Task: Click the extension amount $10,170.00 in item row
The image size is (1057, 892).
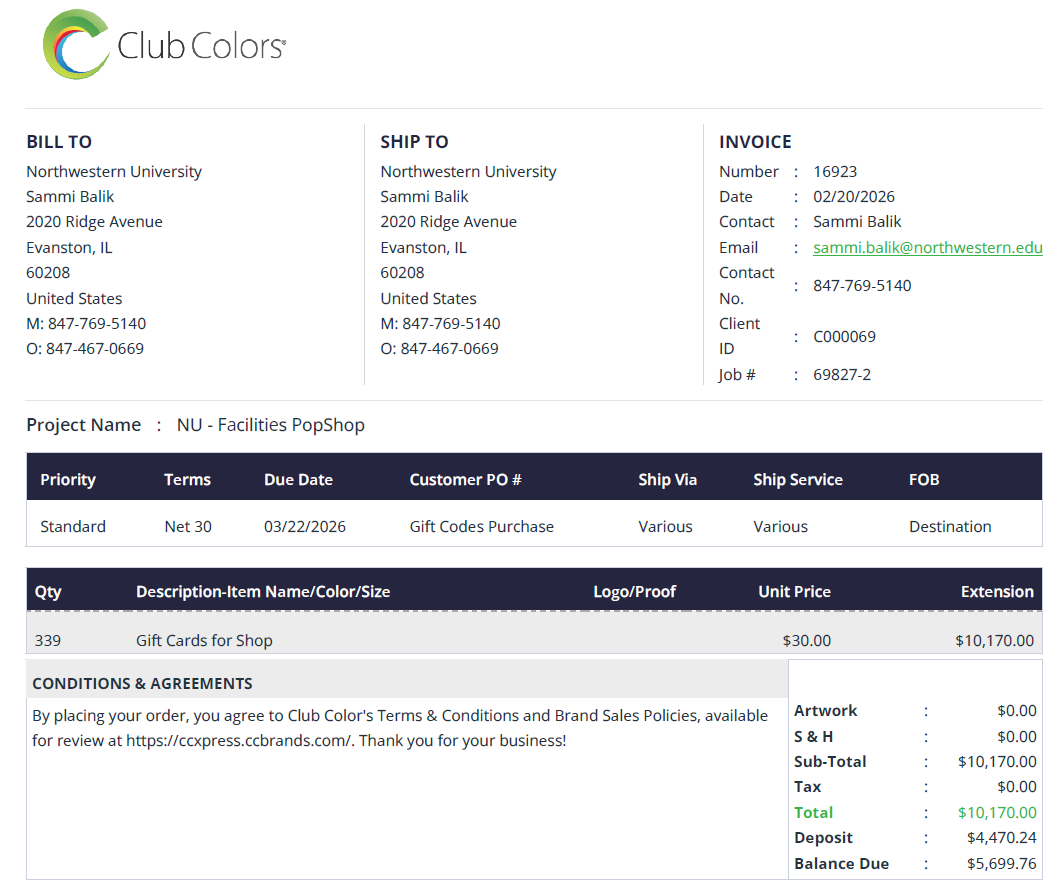Action: [994, 641]
